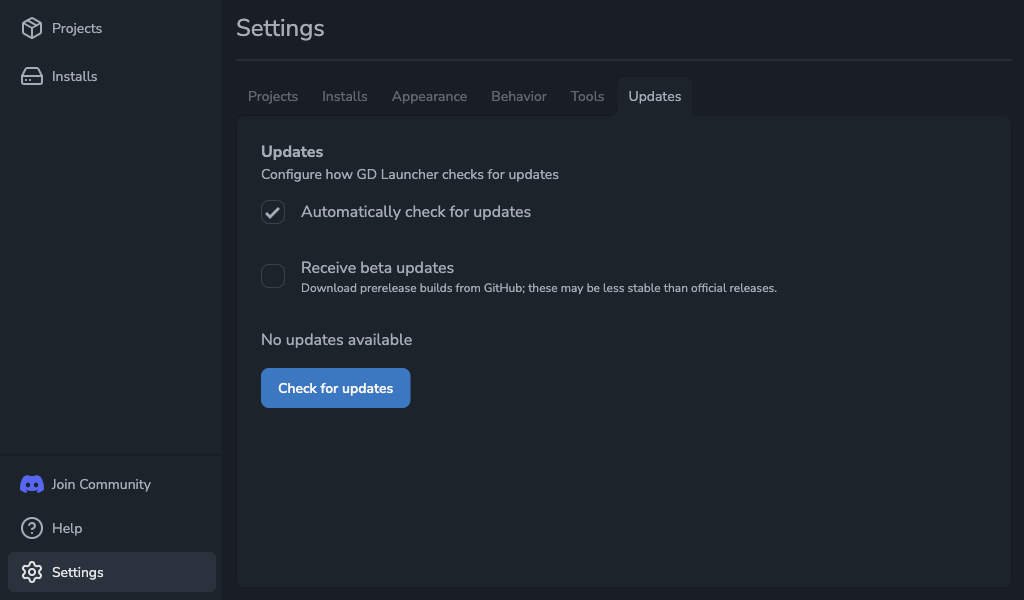The image size is (1024, 600).
Task: Click Help in the sidebar
Action: pos(66,528)
